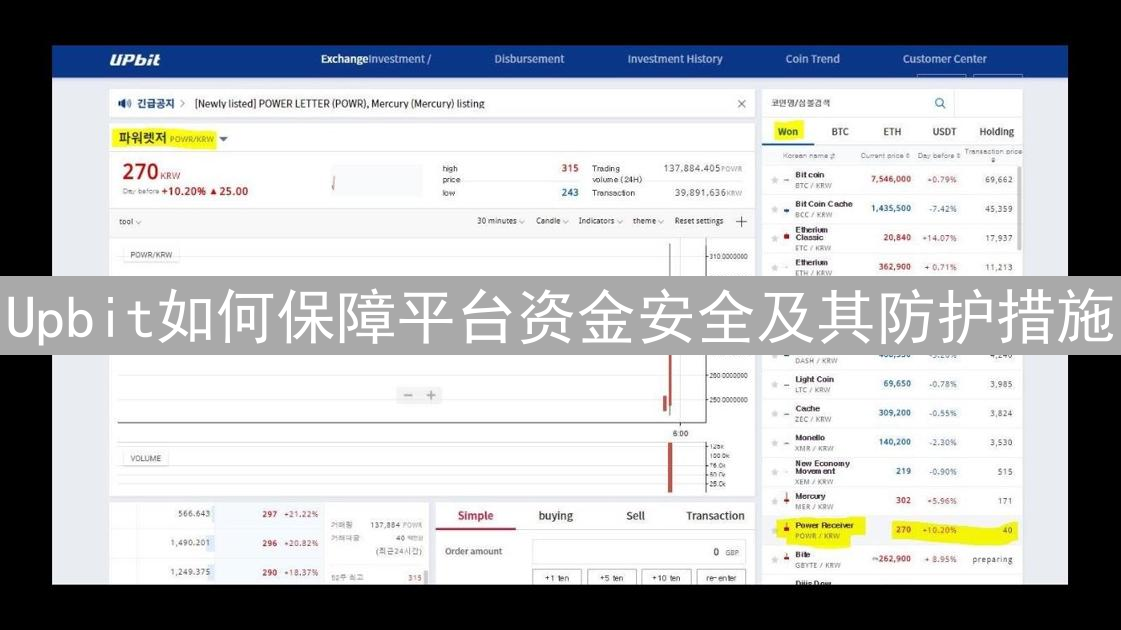
Task: Toggle the star for Monello
Action: (774, 443)
